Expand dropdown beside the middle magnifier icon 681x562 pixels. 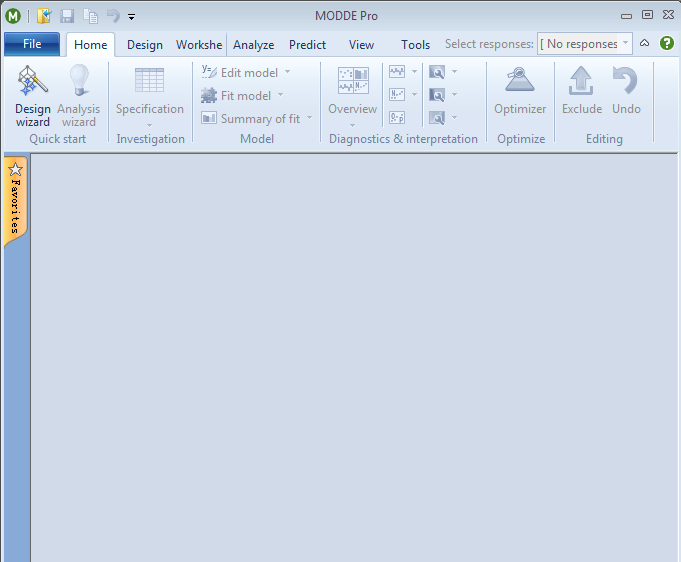454,94
